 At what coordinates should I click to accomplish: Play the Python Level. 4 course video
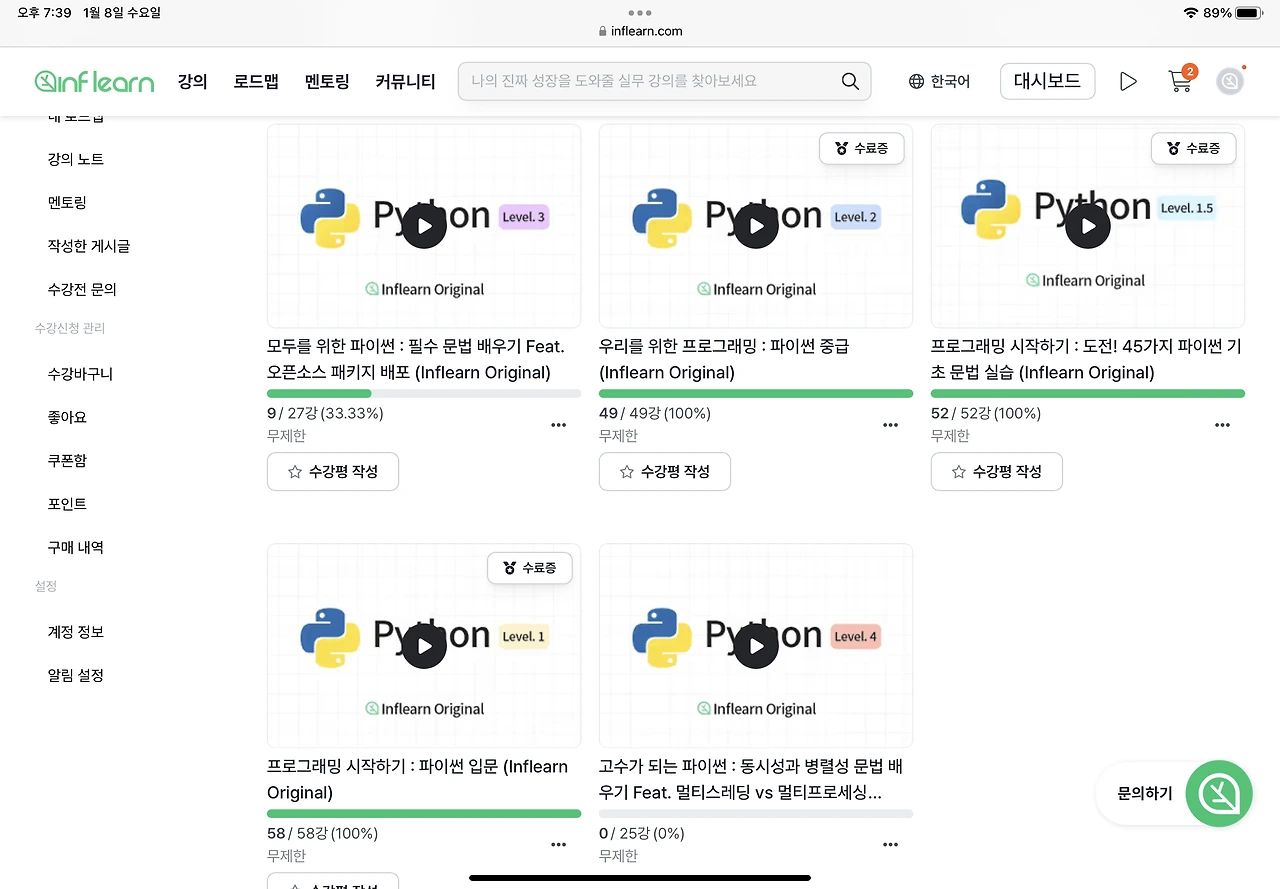coord(756,646)
